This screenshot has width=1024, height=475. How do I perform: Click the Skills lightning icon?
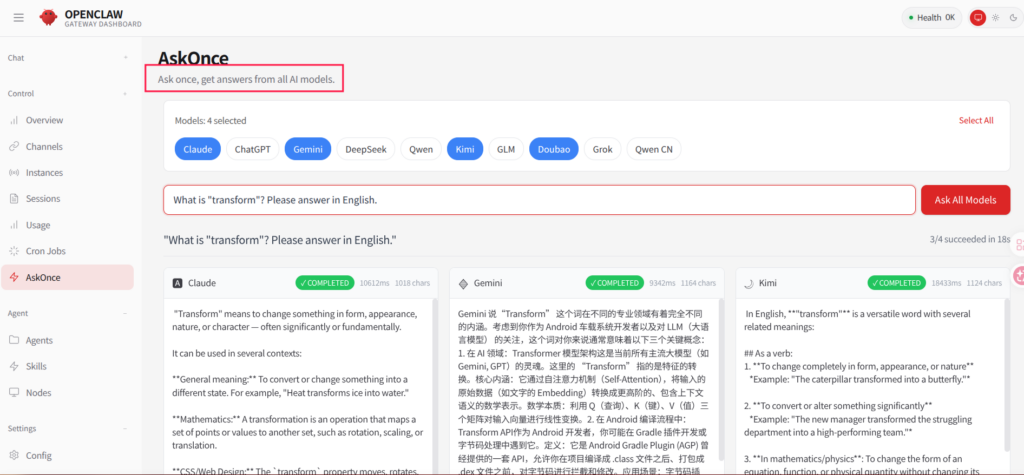click(14, 367)
